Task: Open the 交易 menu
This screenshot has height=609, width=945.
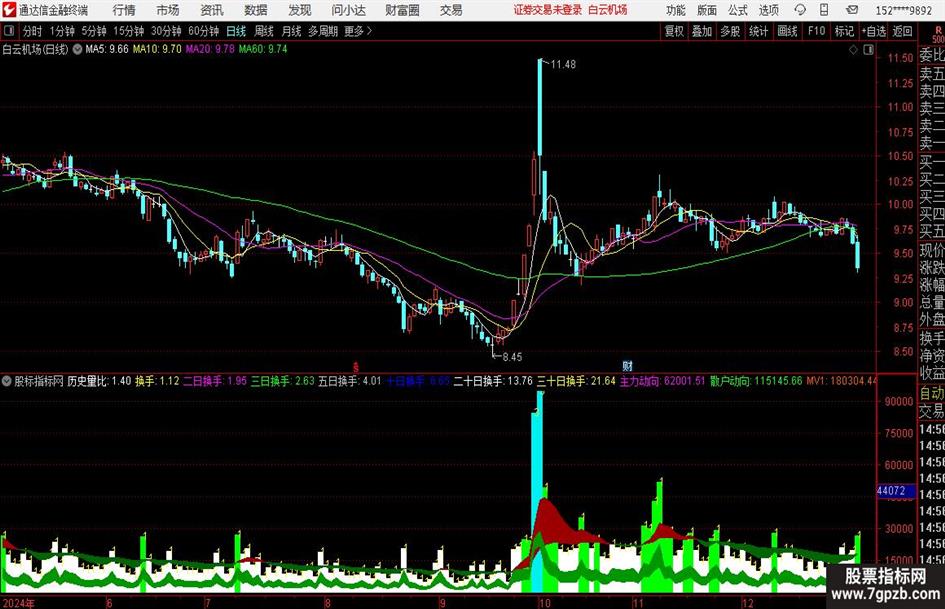Action: point(451,10)
